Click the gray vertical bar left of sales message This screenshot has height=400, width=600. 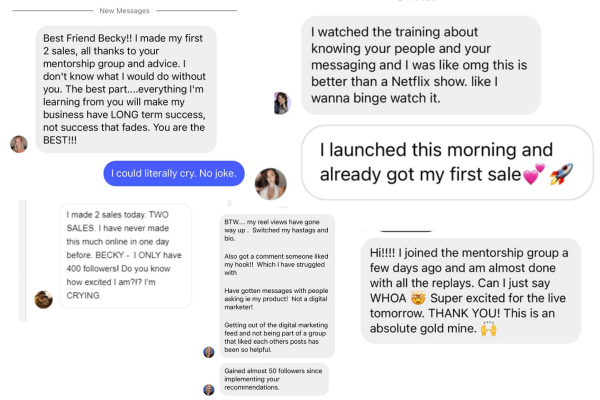click(x=23, y=261)
